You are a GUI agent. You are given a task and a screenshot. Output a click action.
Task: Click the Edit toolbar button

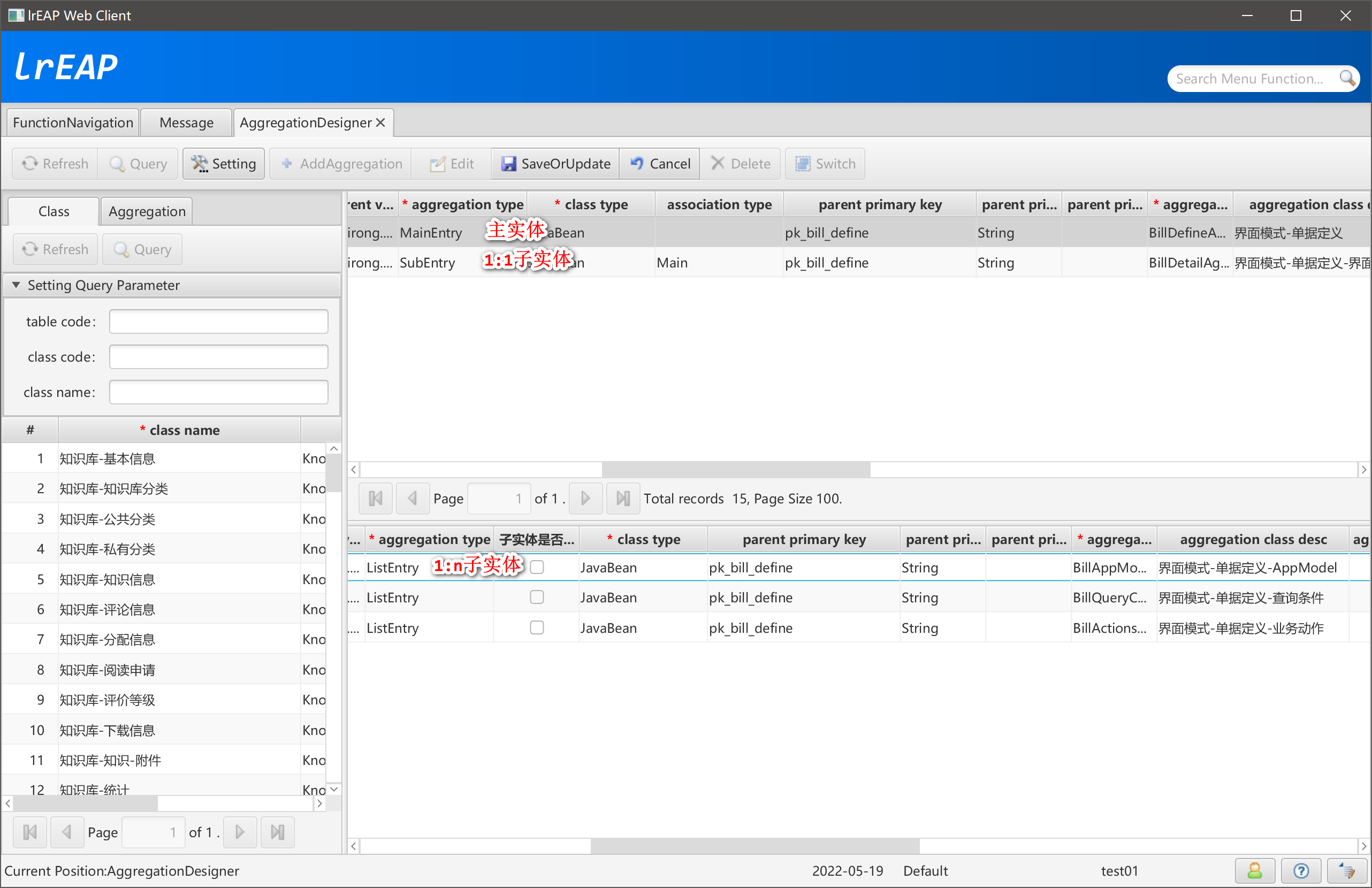coord(452,164)
